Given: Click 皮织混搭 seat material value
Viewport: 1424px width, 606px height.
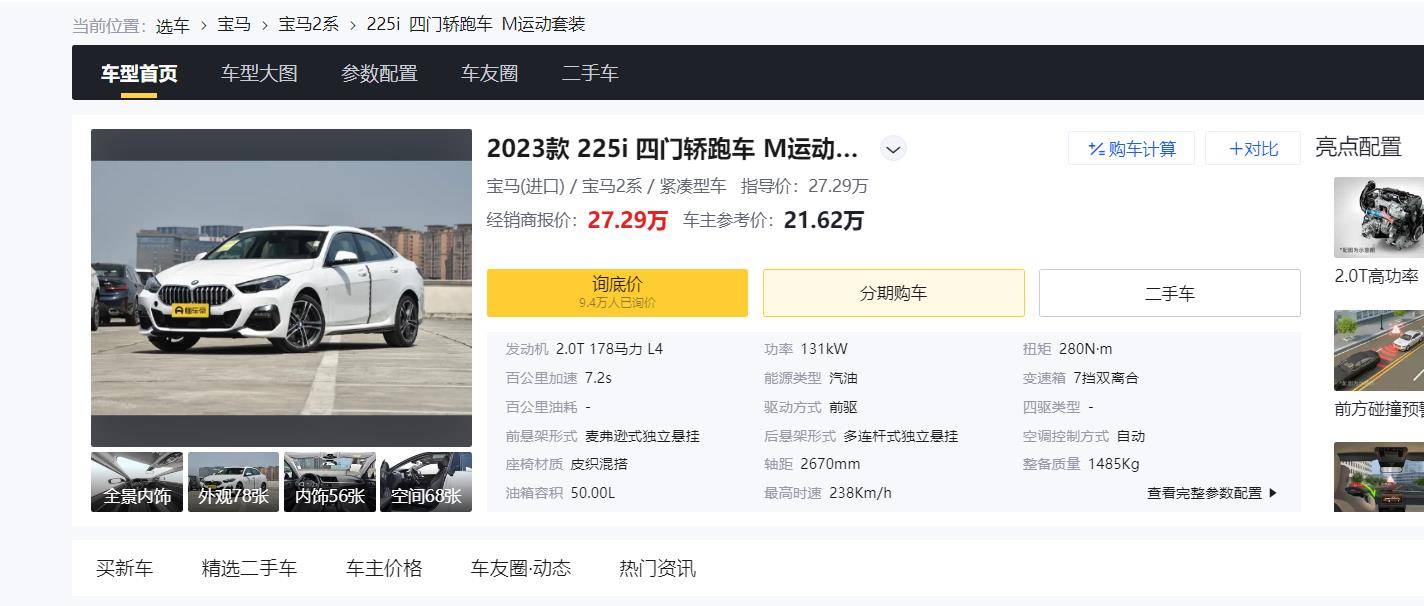Looking at the screenshot, I should pyautogui.click(x=599, y=464).
